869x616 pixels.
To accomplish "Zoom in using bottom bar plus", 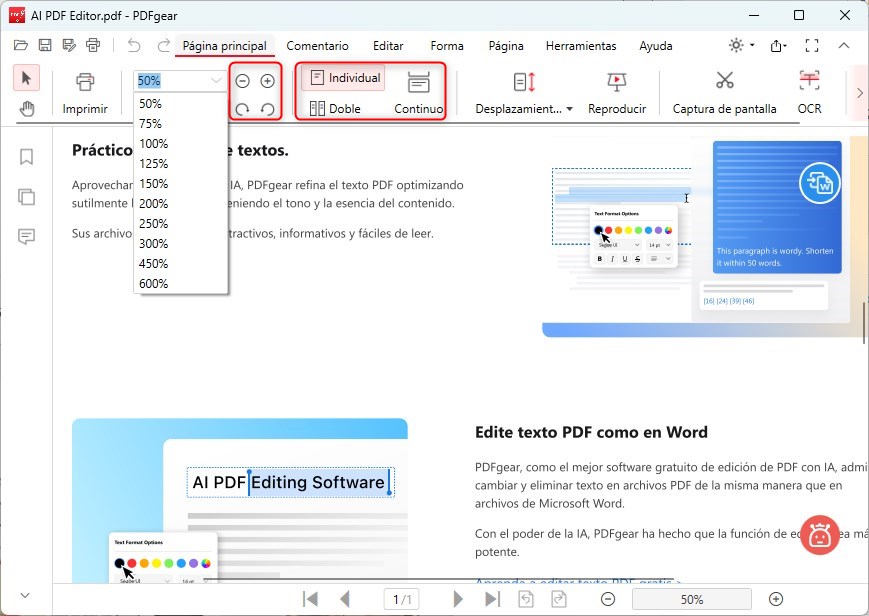I will pyautogui.click(x=776, y=599).
